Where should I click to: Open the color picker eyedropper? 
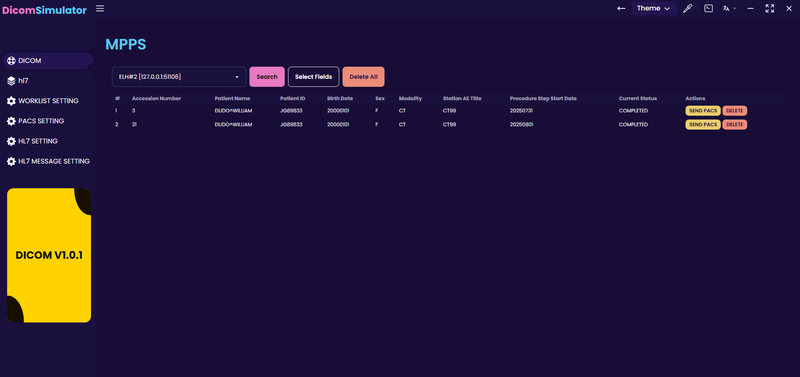coord(688,9)
